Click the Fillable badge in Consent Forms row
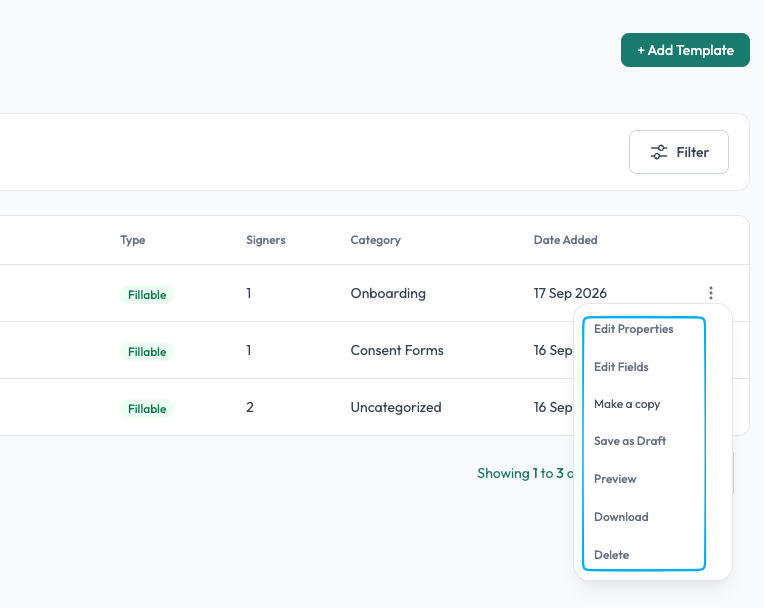 [147, 351]
